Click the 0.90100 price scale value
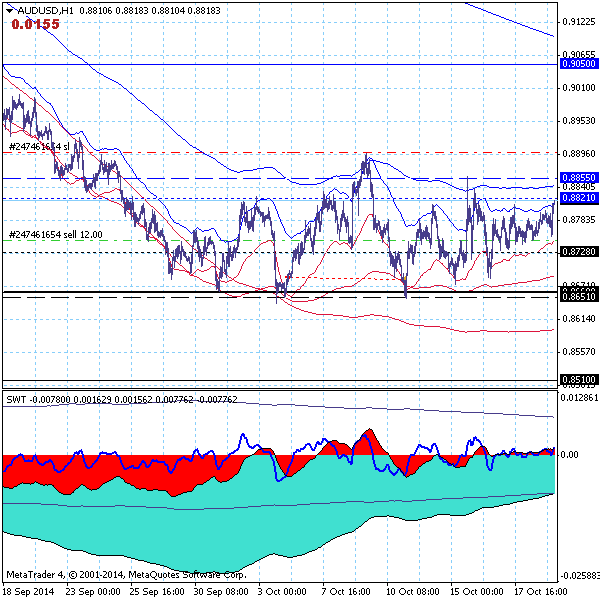The image size is (600, 600). [x=579, y=88]
